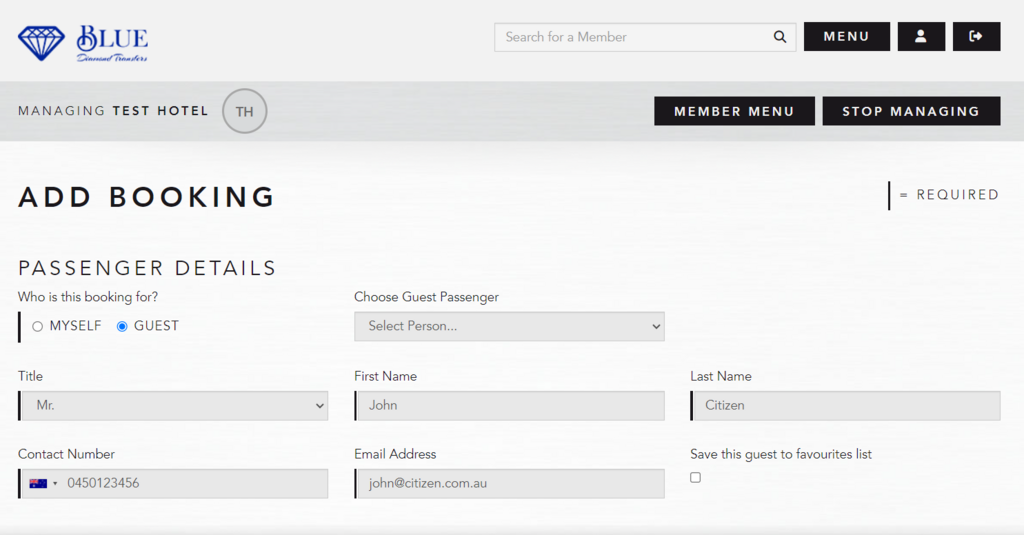Screen dimensions: 1024x535
Task: Open the top MENU button
Action: 846,37
